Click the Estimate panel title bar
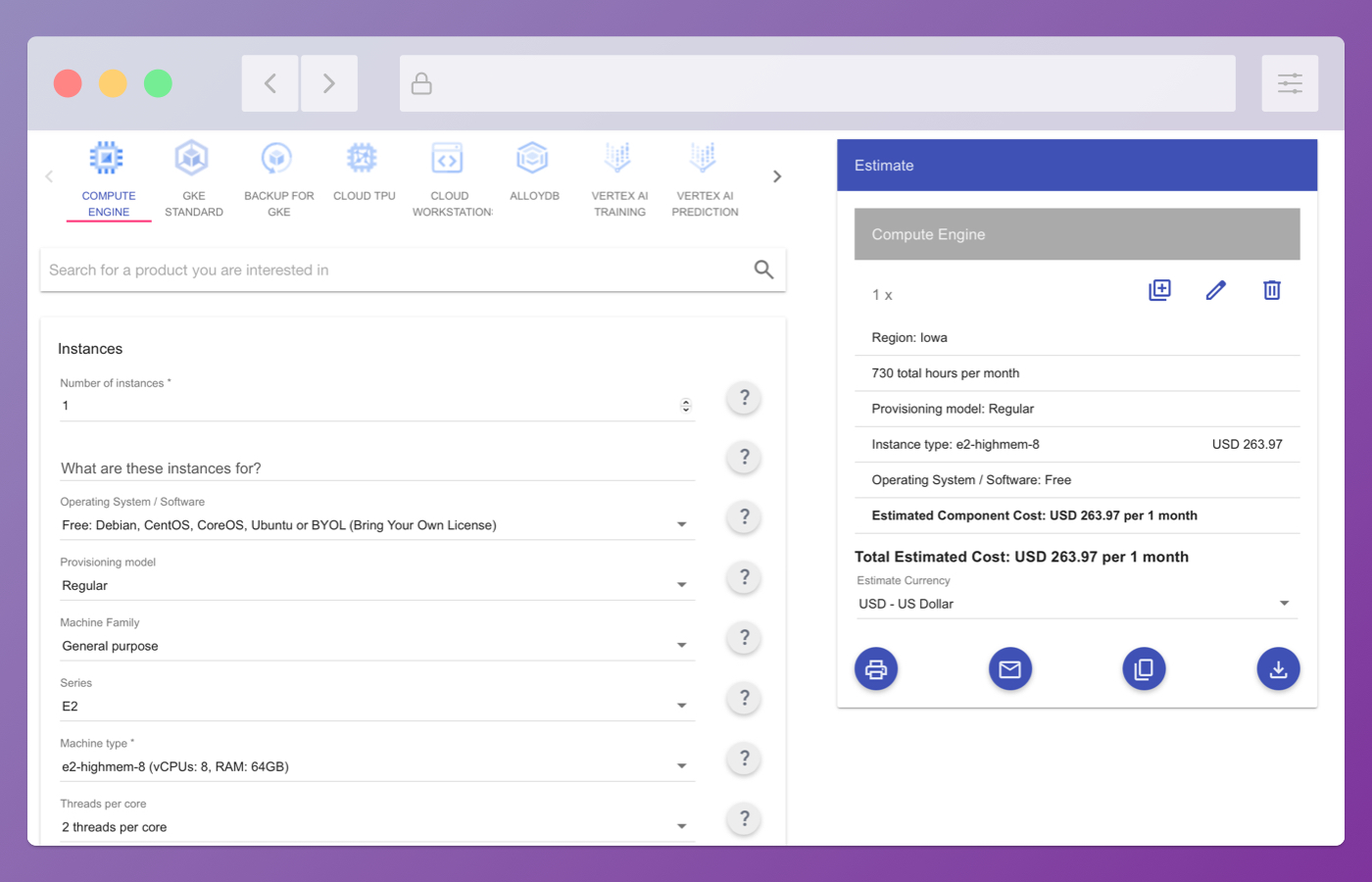Image resolution: width=1372 pixels, height=882 pixels. click(1077, 165)
